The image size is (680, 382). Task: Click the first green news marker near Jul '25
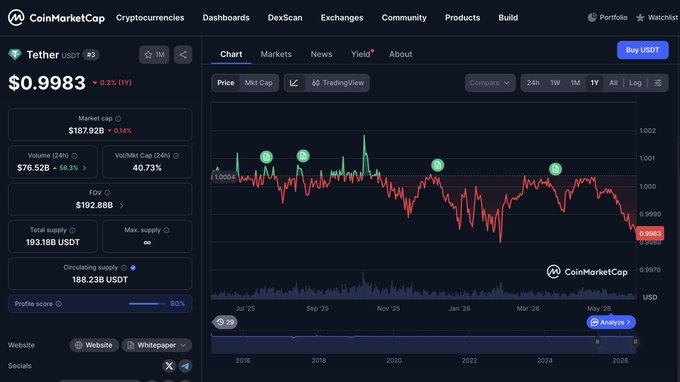(266, 157)
